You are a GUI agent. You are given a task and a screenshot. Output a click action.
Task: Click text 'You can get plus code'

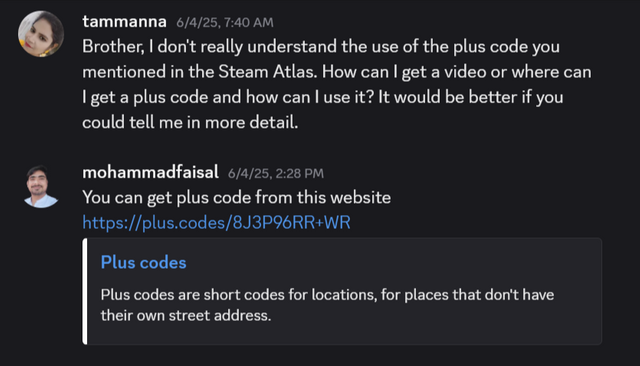pyautogui.click(x=167, y=198)
